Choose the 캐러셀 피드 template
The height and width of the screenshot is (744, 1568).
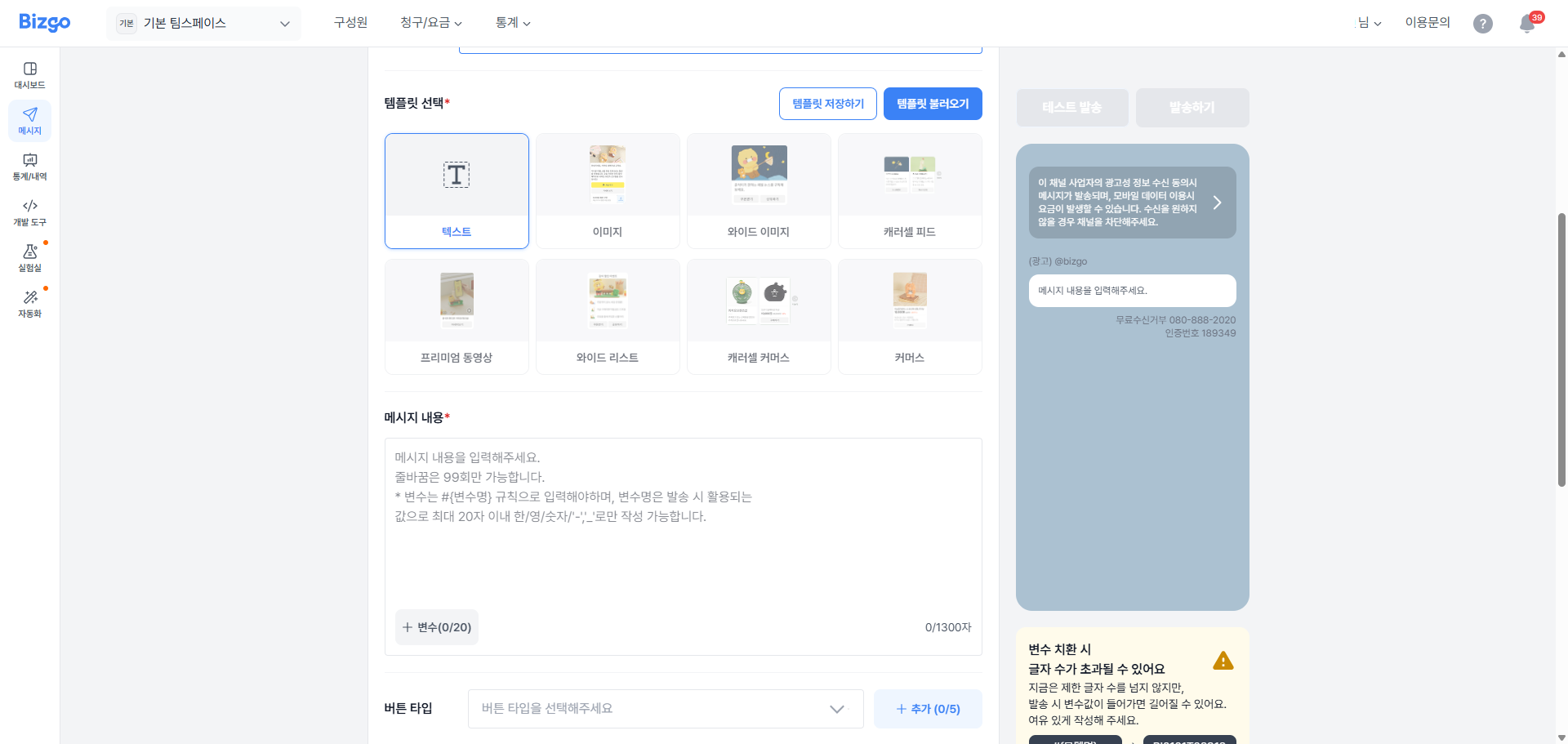910,190
